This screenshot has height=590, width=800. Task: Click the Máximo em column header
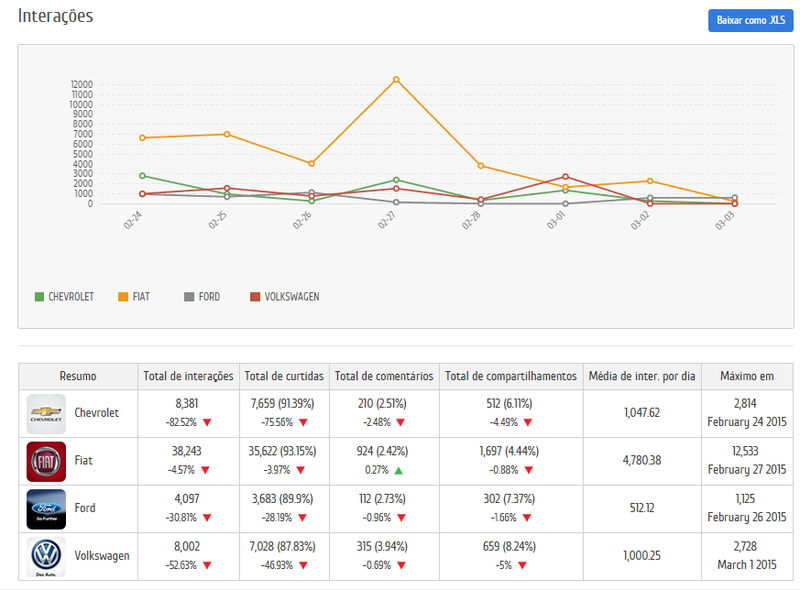(747, 376)
